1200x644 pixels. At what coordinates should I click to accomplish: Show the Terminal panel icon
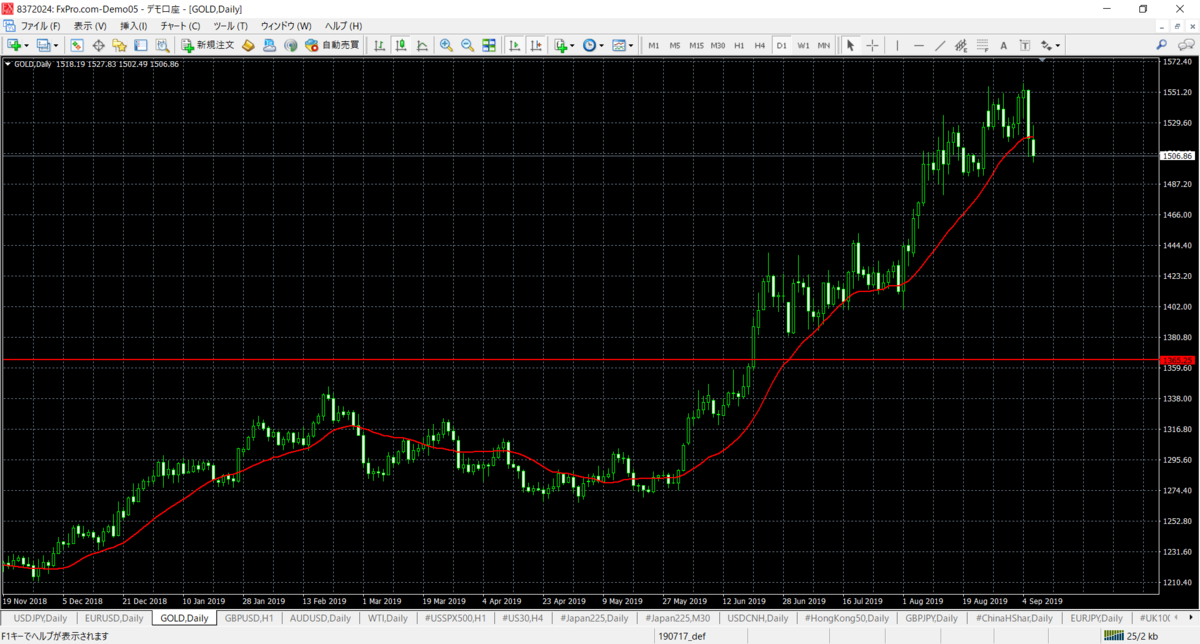[141, 45]
